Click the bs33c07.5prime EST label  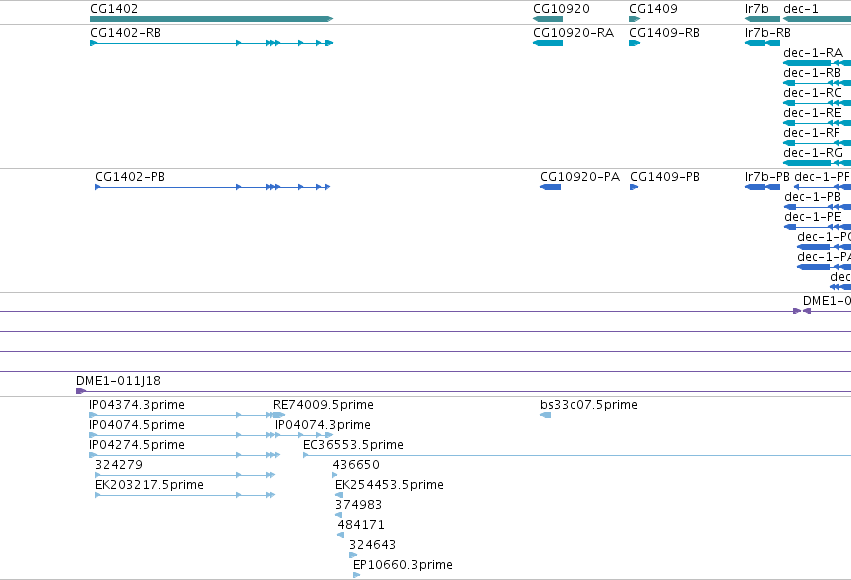point(589,405)
